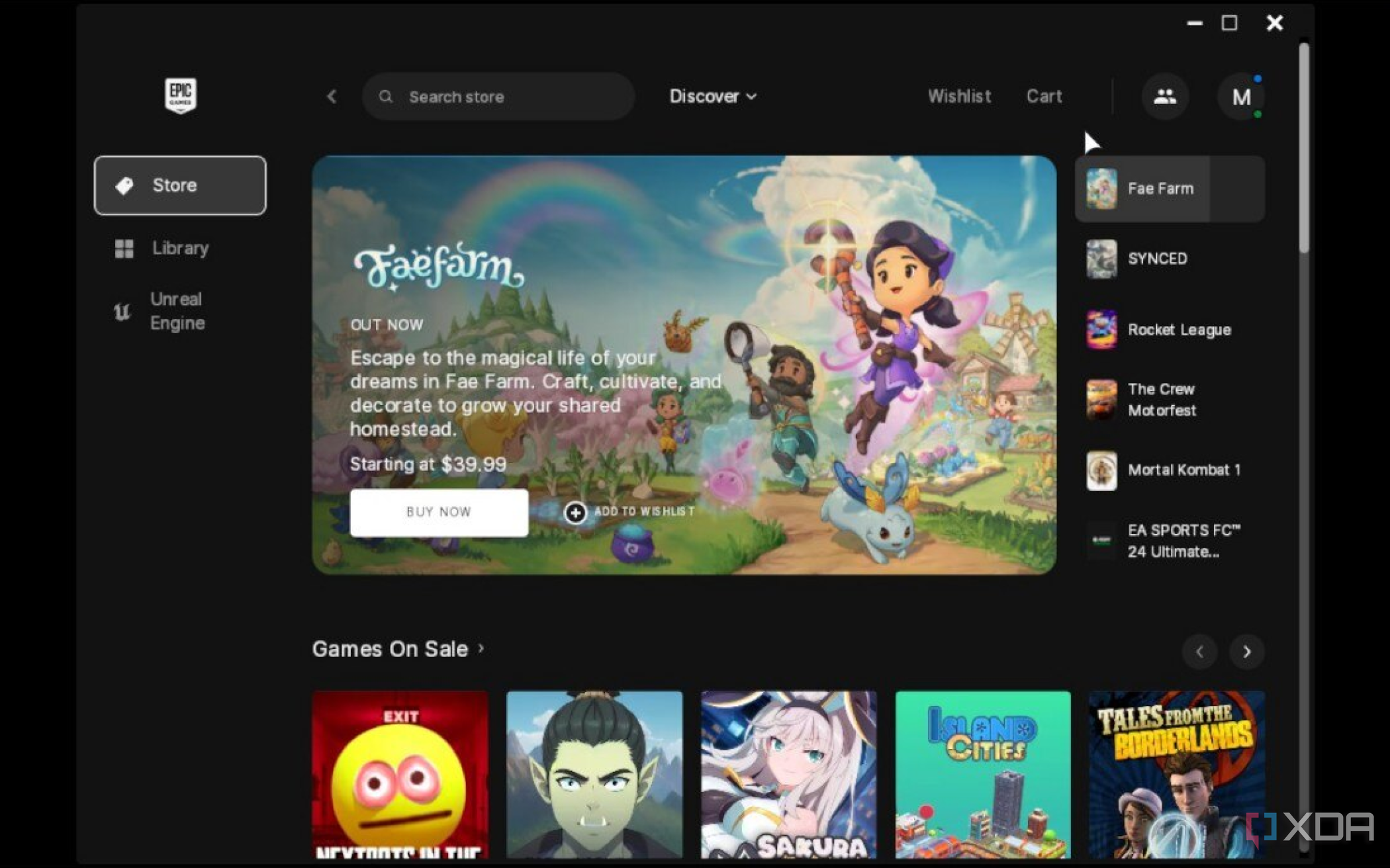The height and width of the screenshot is (868, 1390).
Task: Open the Library section
Action: (181, 248)
